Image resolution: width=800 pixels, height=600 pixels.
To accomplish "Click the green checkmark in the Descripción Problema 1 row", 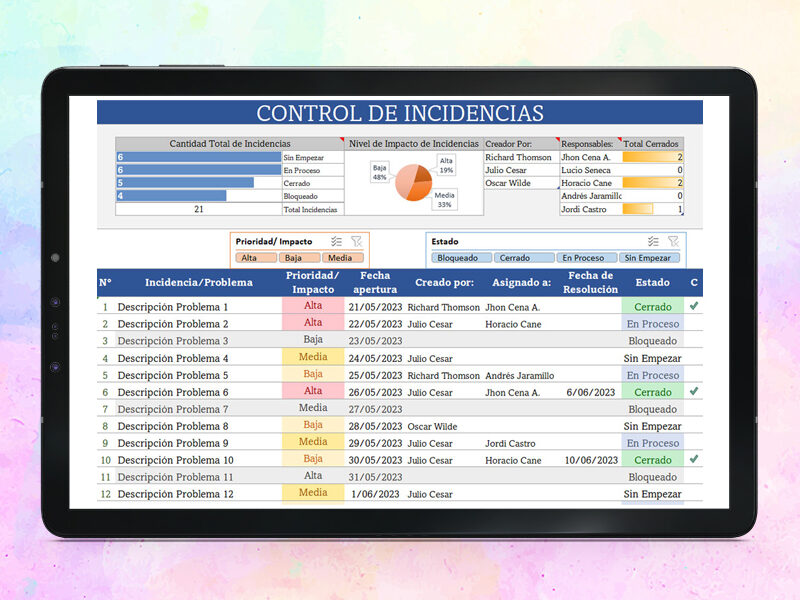I will click(694, 306).
